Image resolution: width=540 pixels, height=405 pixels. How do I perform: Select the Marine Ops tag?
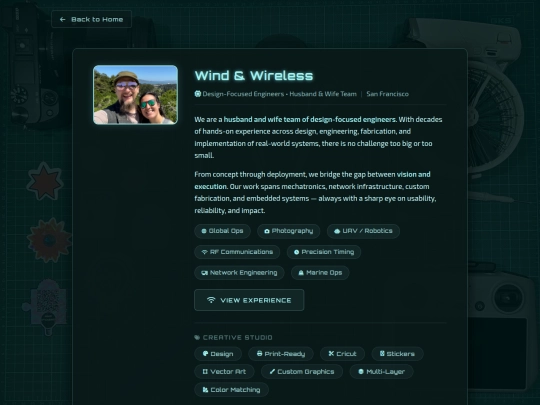coord(320,273)
